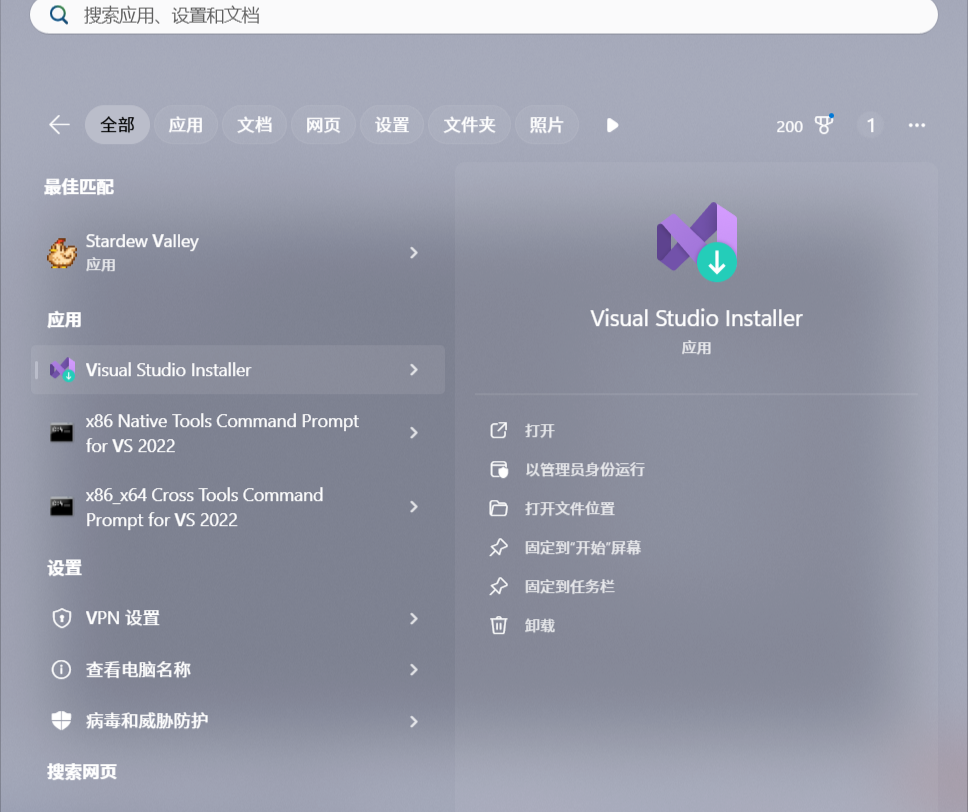Click the search magnifier icon

(59, 15)
